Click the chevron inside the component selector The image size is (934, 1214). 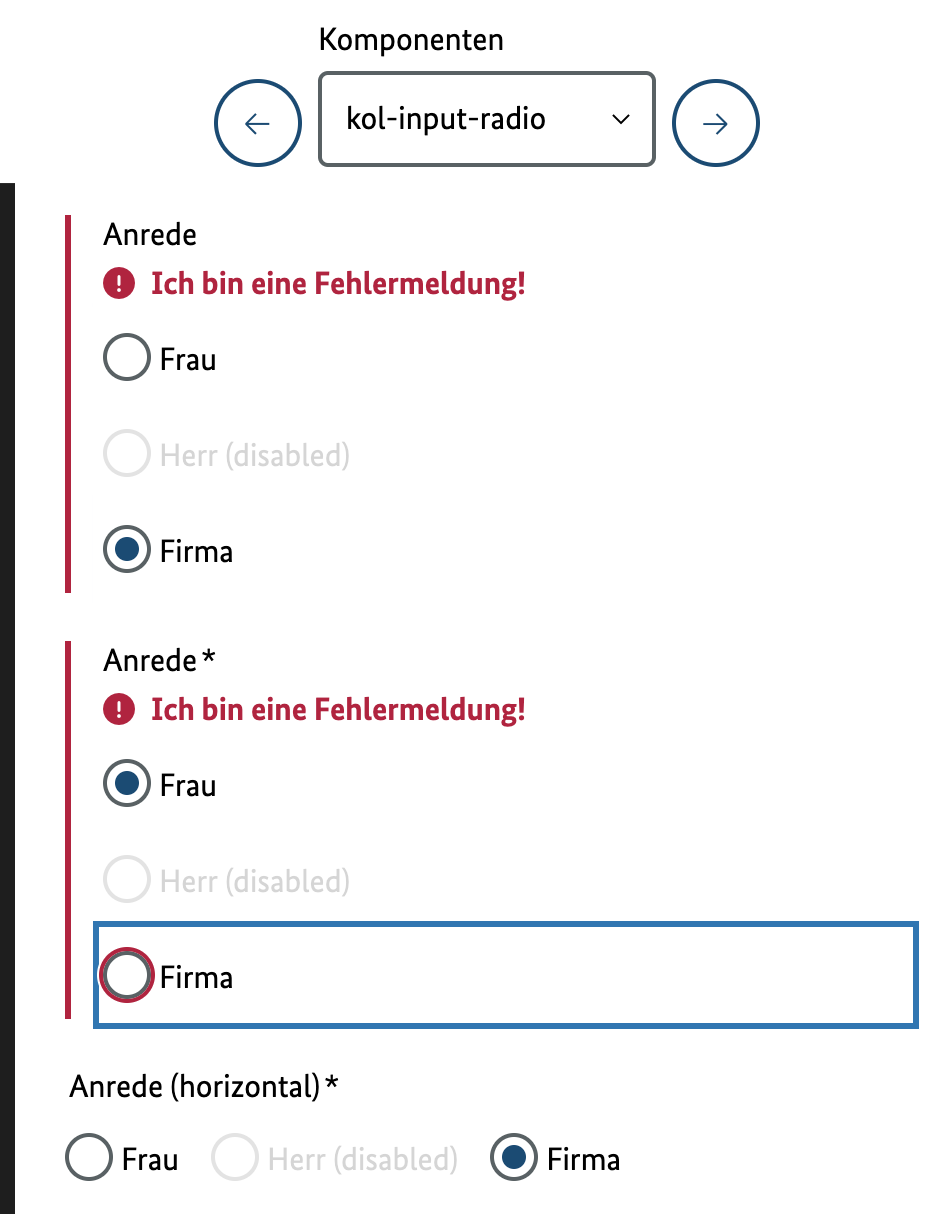click(x=622, y=119)
